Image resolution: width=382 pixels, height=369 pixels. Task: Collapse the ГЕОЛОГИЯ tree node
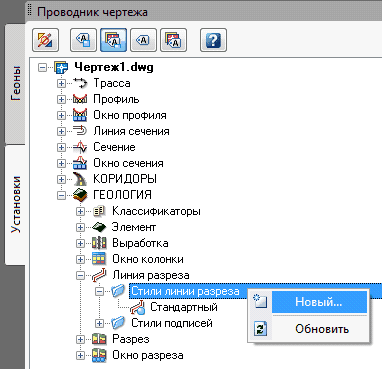pyautogui.click(x=61, y=195)
